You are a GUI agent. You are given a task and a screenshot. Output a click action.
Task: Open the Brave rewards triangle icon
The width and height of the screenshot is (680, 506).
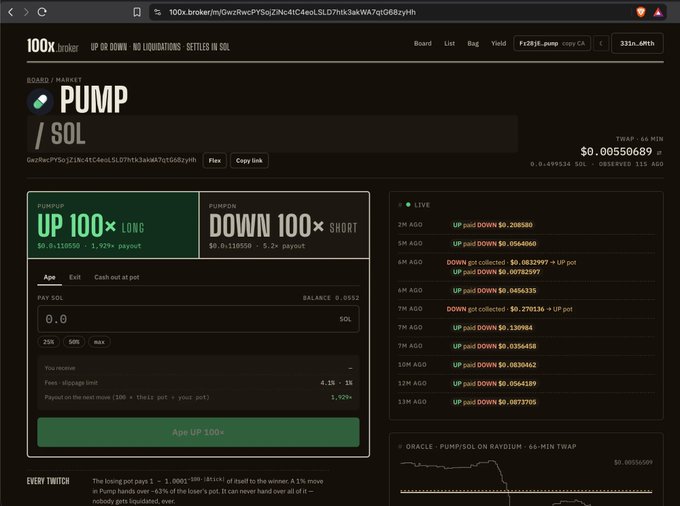pyautogui.click(x=658, y=12)
